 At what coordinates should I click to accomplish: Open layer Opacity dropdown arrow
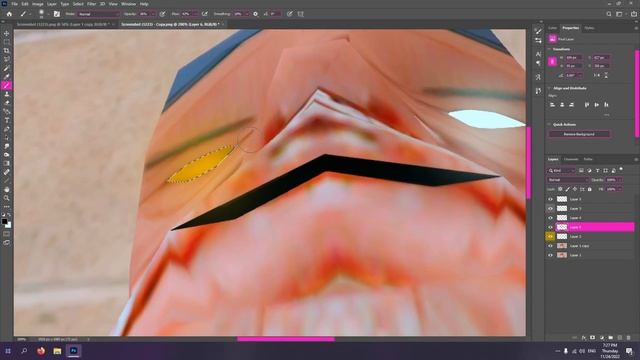tap(620, 180)
